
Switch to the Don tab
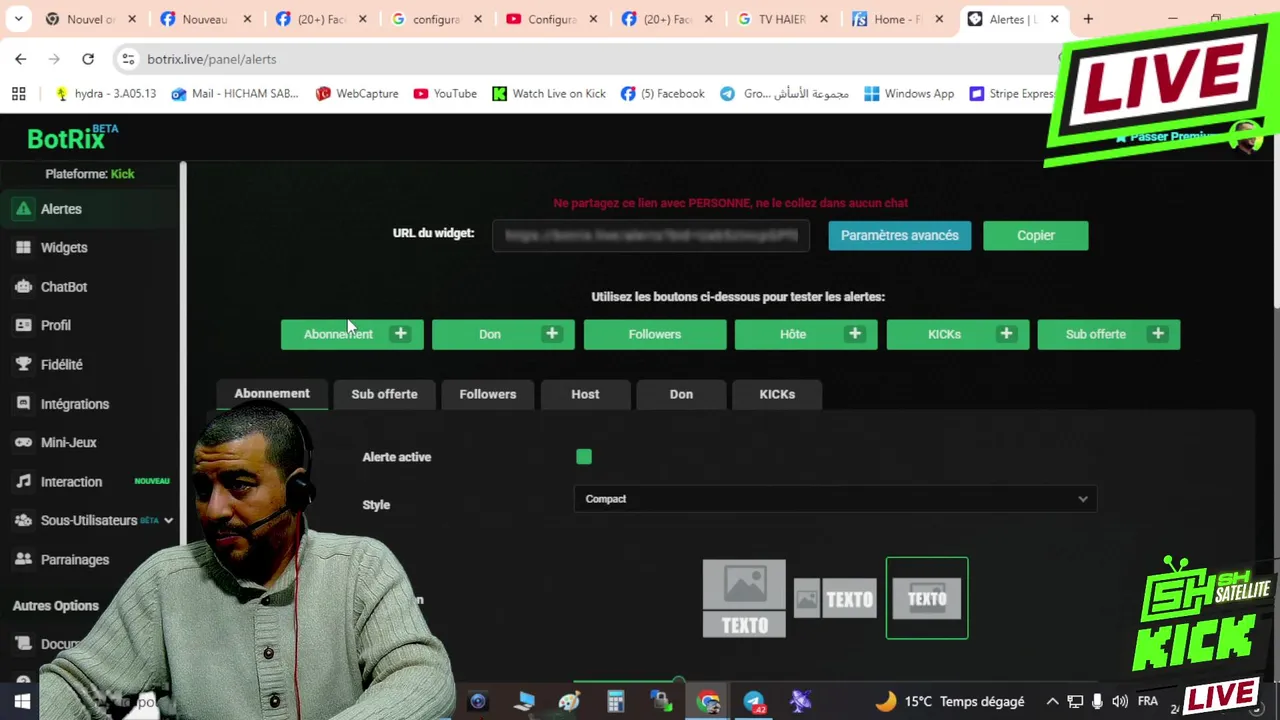[x=681, y=394]
